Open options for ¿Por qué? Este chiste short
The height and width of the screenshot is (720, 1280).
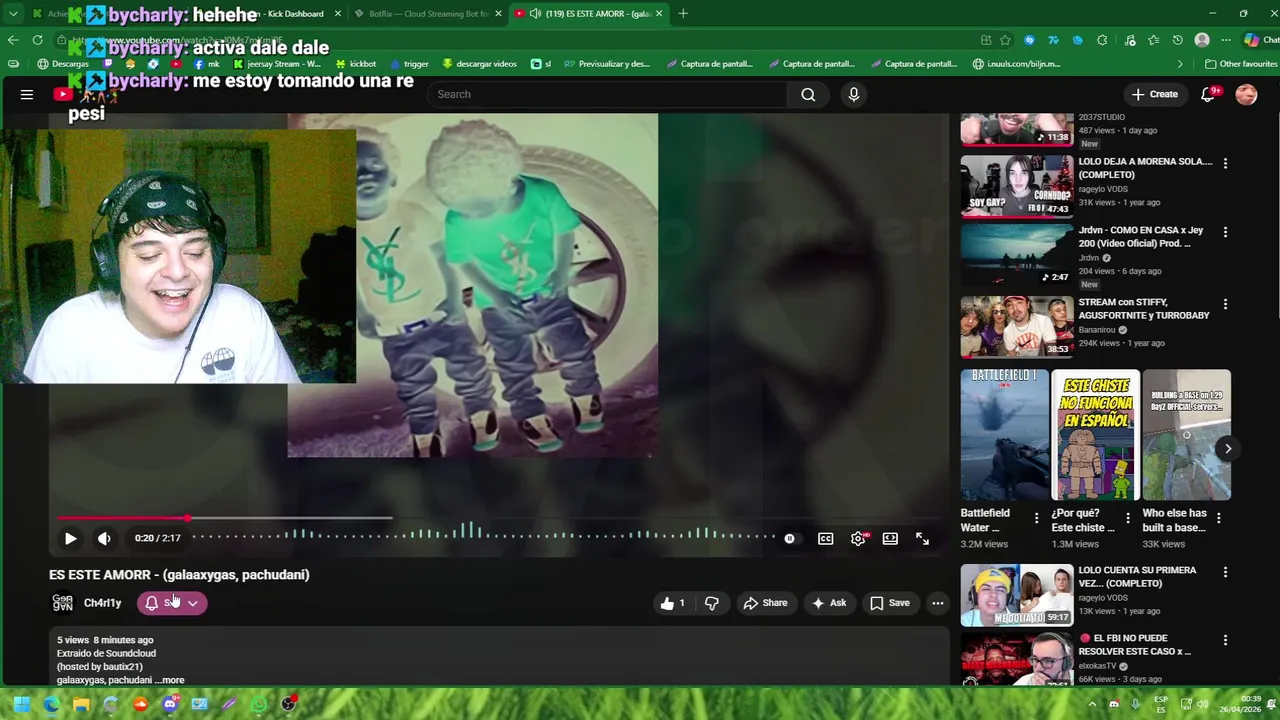[1127, 518]
